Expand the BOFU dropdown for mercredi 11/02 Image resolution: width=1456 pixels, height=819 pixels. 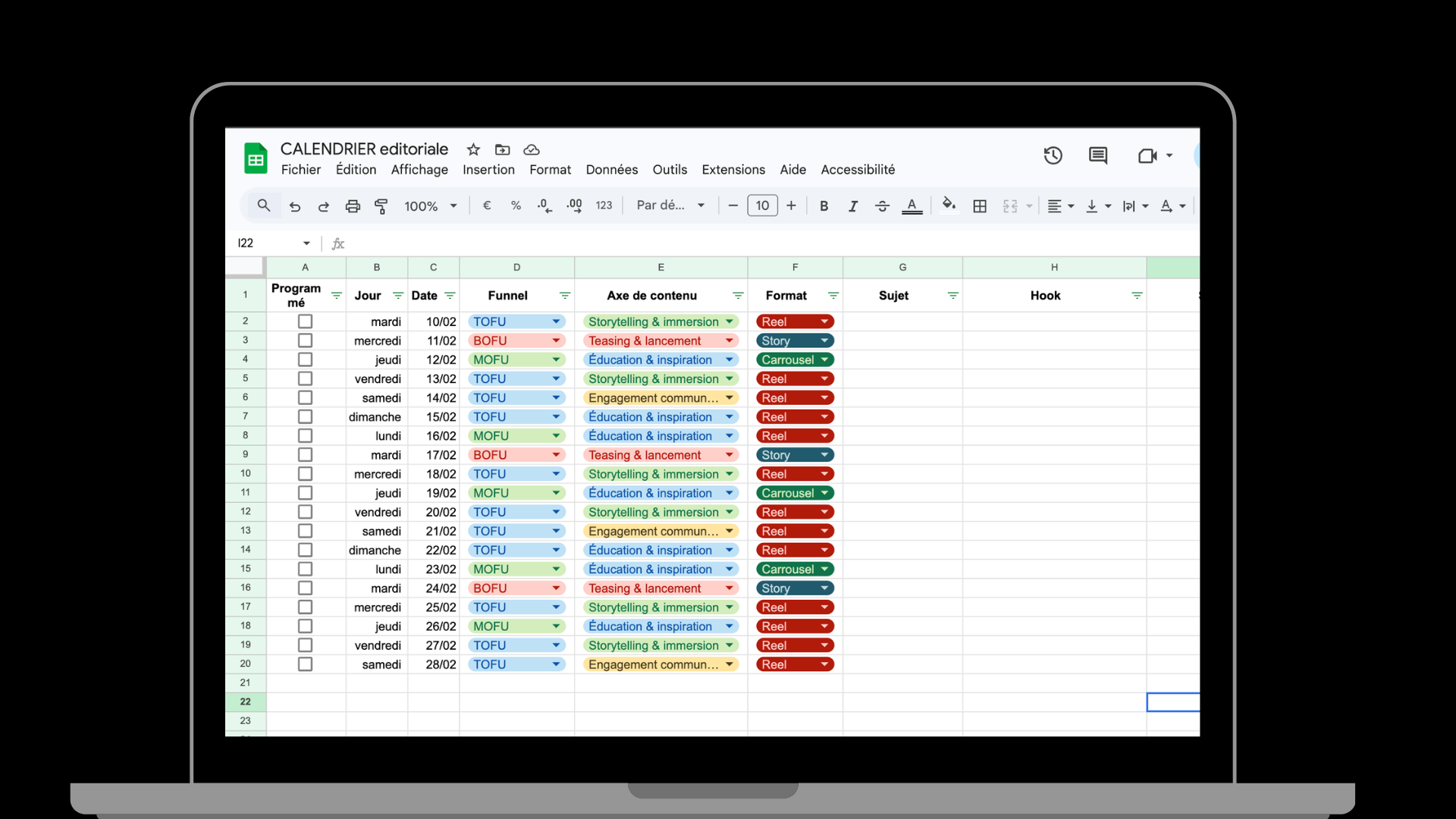(x=556, y=340)
